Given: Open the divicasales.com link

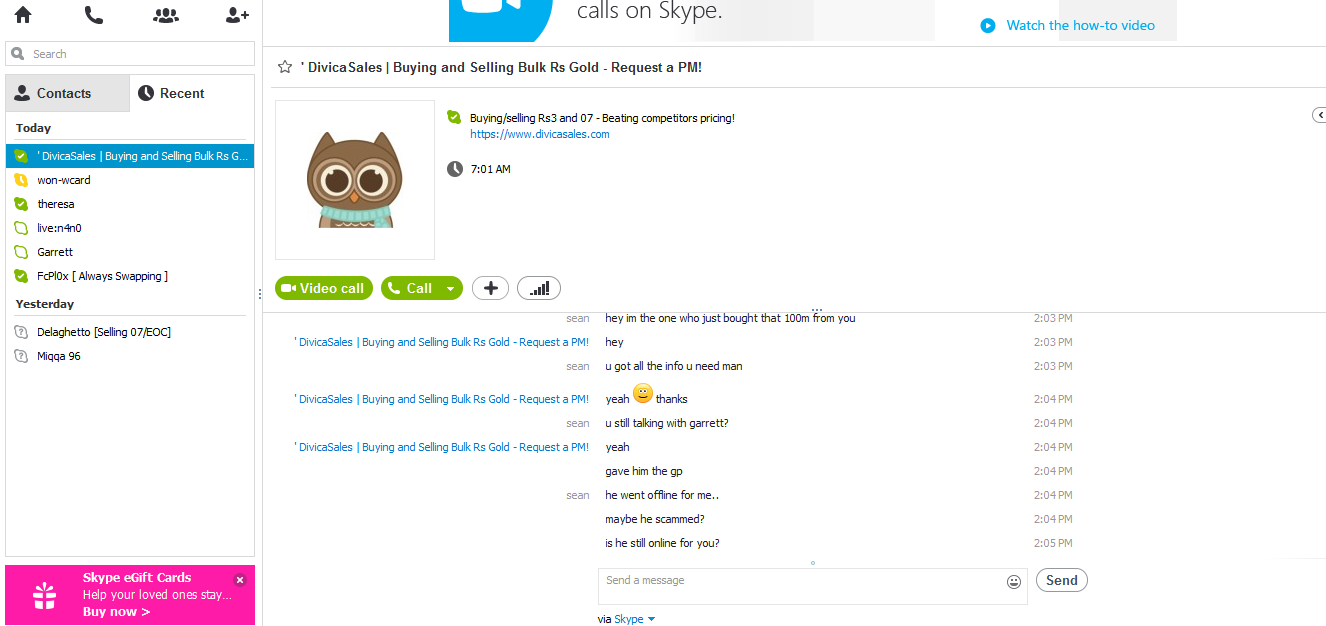Looking at the screenshot, I should pos(540,134).
